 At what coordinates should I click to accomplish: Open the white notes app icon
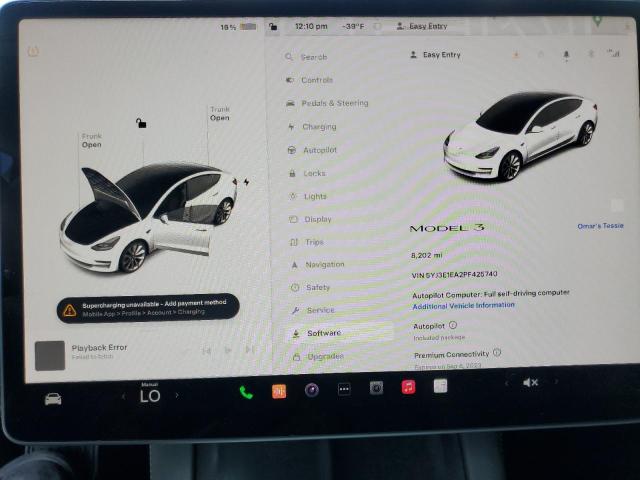tap(440, 385)
